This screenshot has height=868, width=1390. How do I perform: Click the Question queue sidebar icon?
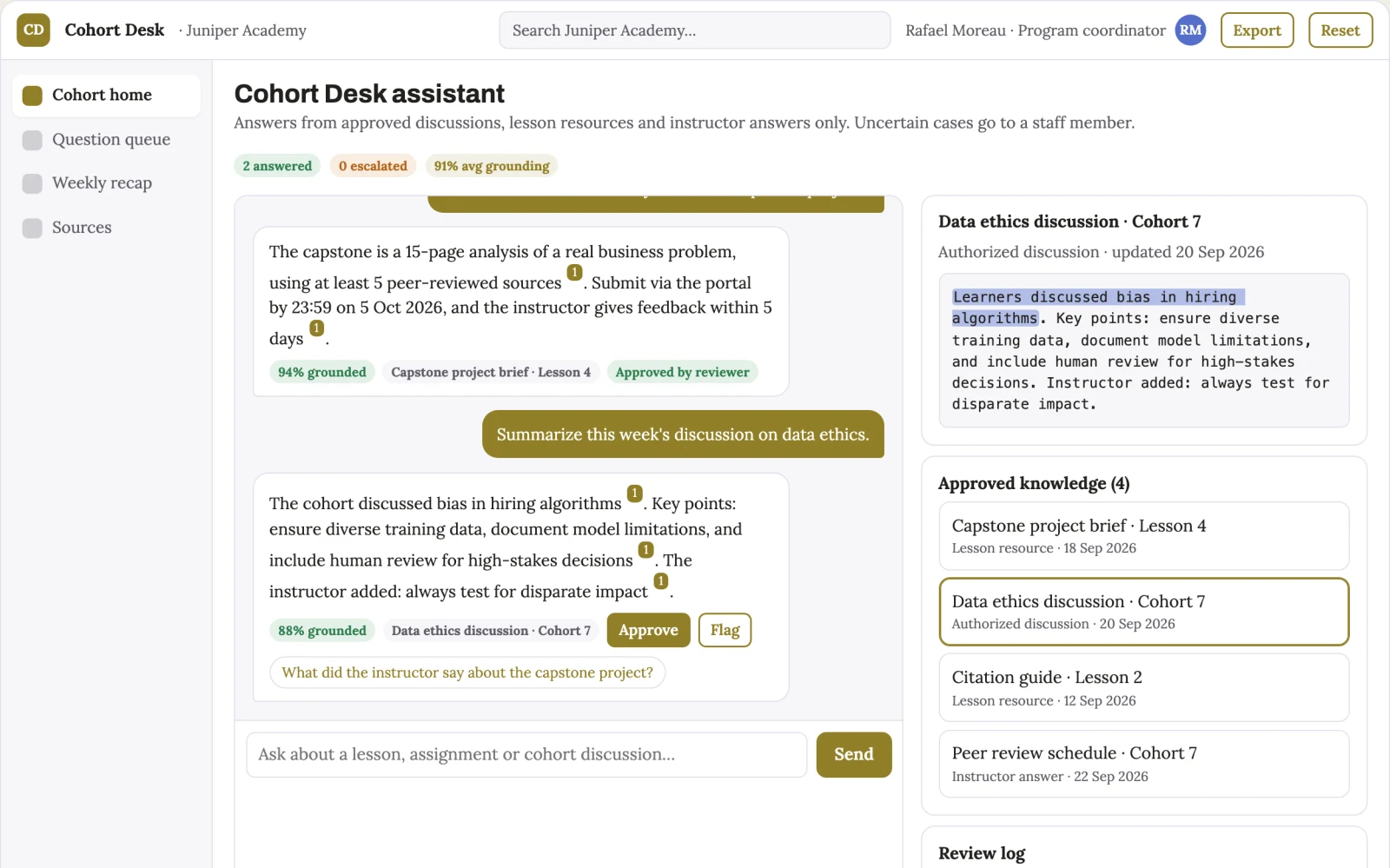click(32, 140)
